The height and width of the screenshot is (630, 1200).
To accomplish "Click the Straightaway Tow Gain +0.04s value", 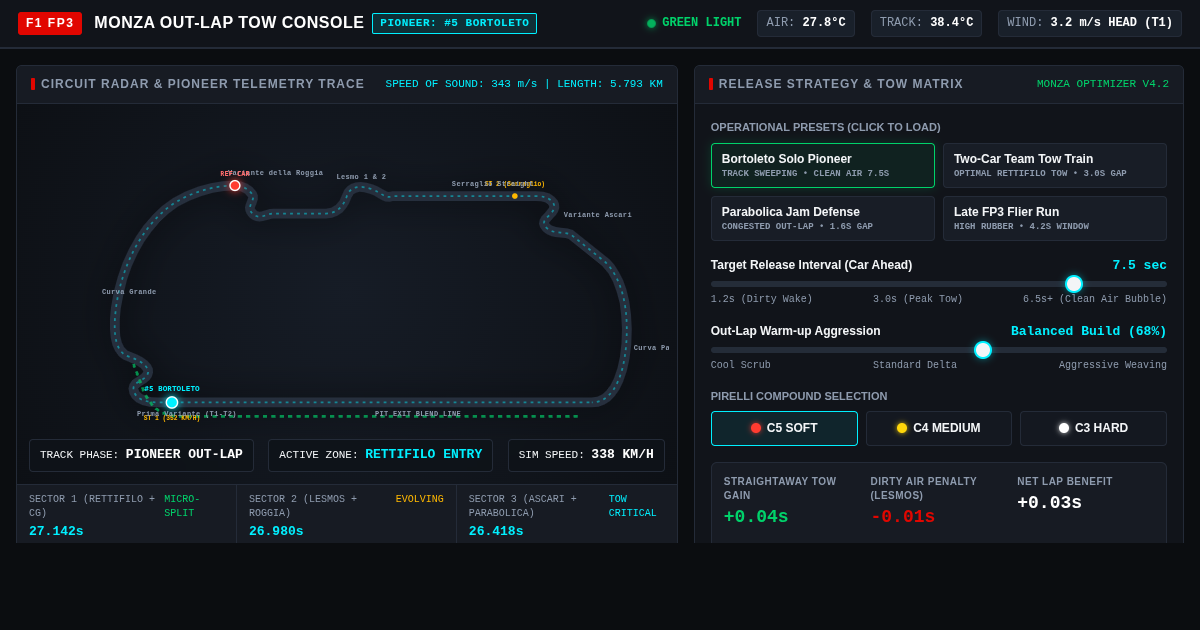I will point(756,517).
